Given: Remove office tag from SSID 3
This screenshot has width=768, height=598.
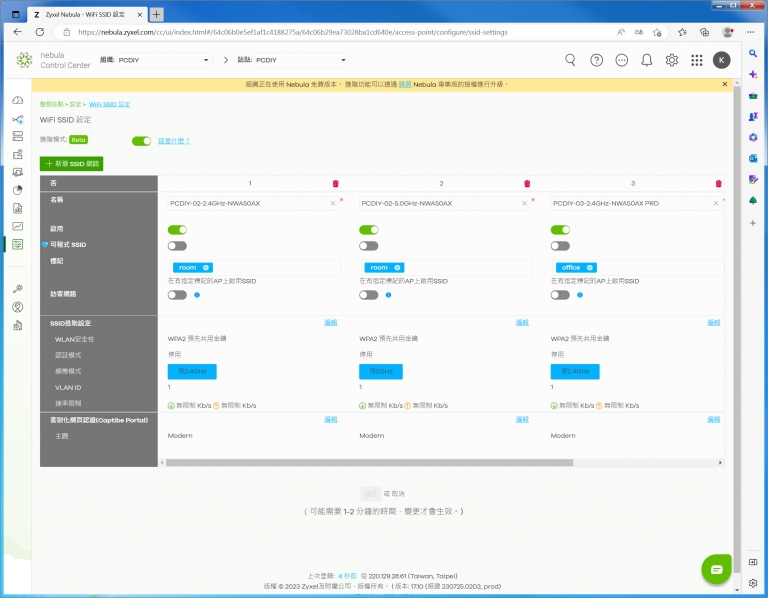Looking at the screenshot, I should pos(590,267).
